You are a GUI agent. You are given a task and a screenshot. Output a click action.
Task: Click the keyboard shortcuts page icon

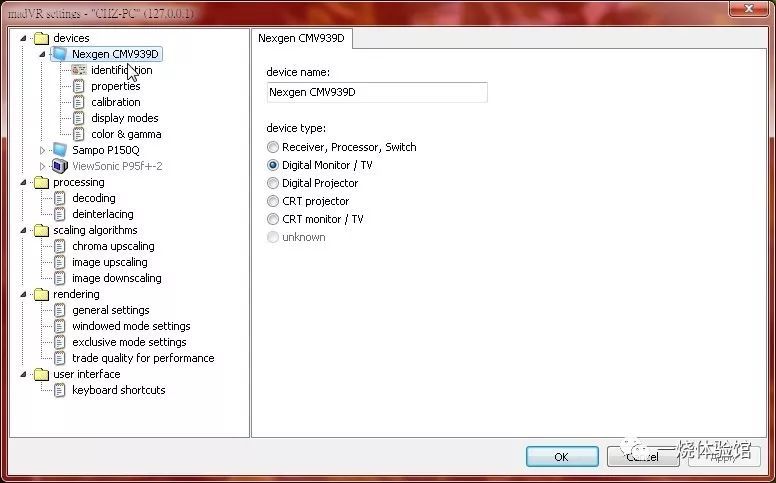click(59, 390)
